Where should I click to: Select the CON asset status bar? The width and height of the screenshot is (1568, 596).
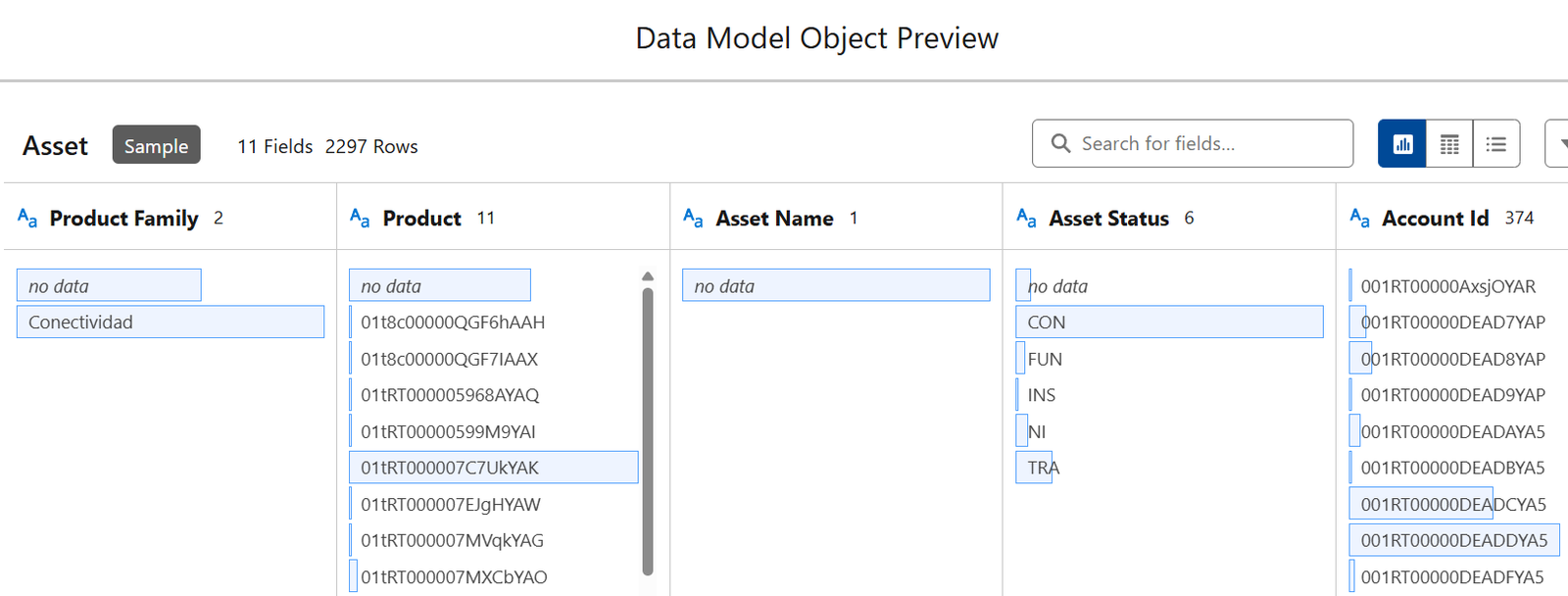(x=1169, y=323)
